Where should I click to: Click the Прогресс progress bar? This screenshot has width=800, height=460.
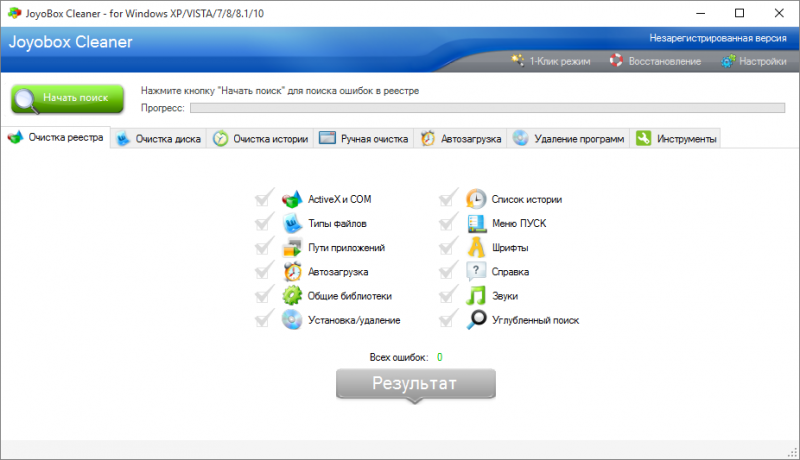pos(487,108)
